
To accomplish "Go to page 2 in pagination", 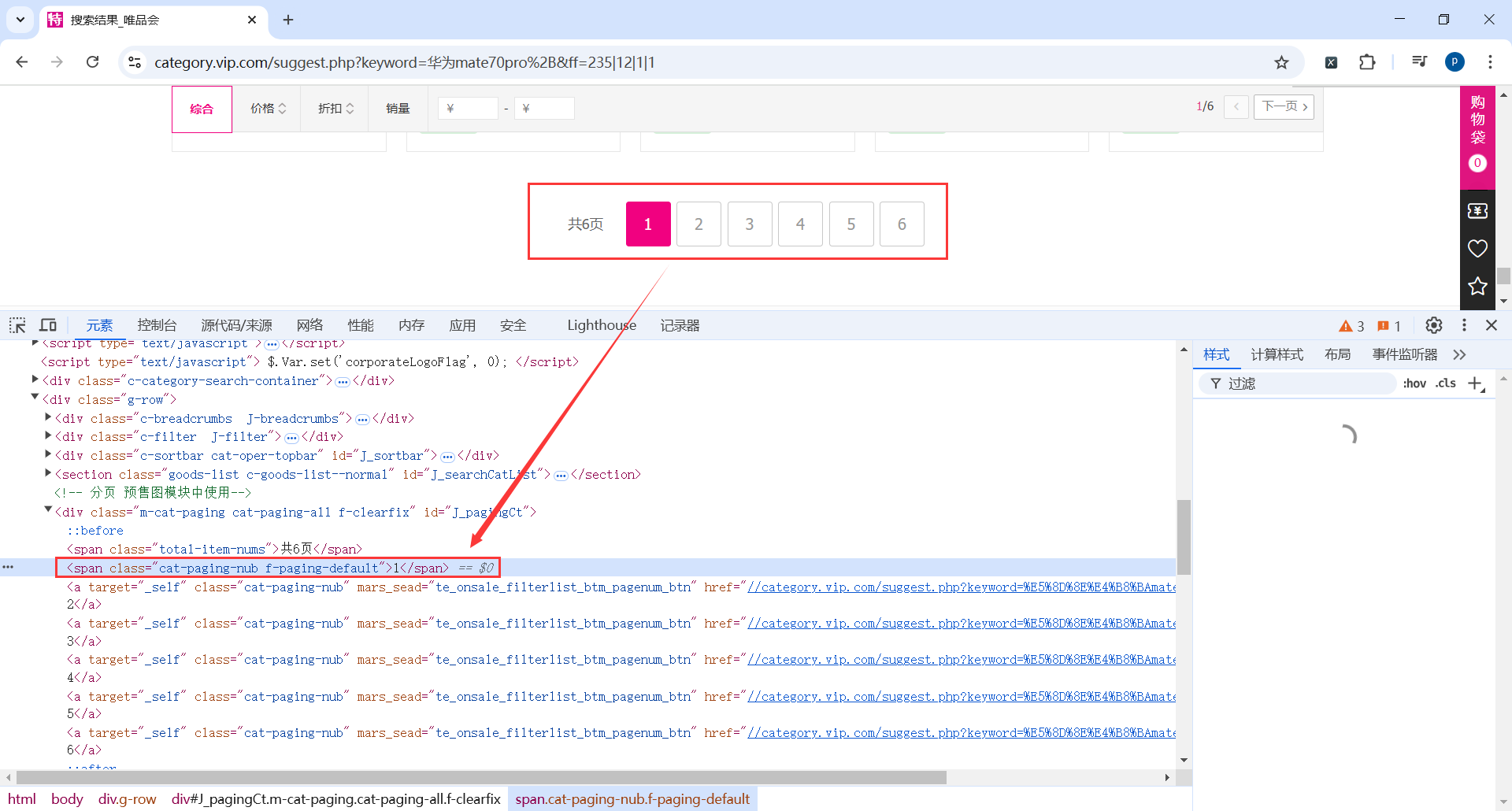I will pyautogui.click(x=699, y=224).
